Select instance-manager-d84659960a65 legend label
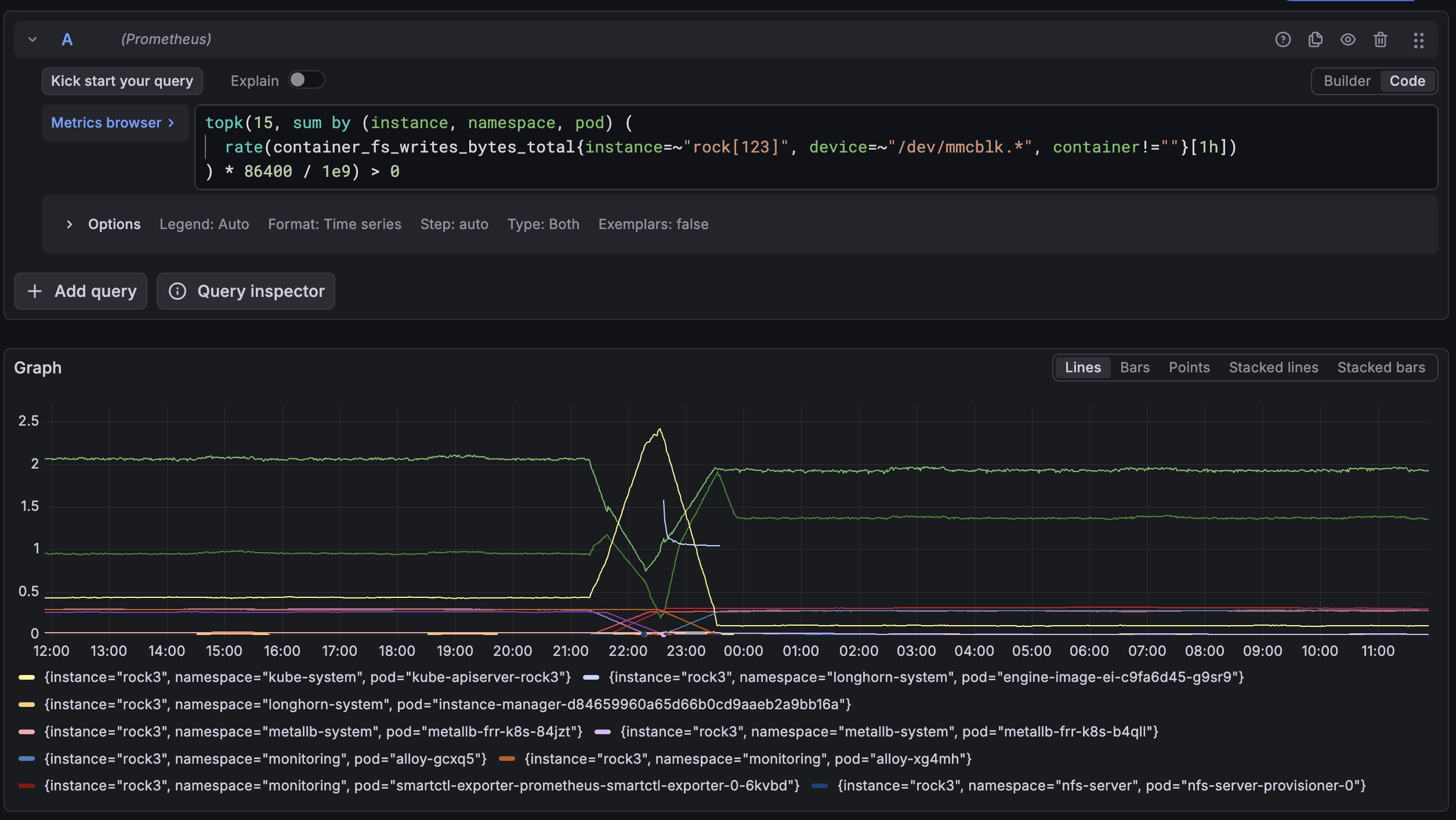The width and height of the screenshot is (1456, 820). 448,705
